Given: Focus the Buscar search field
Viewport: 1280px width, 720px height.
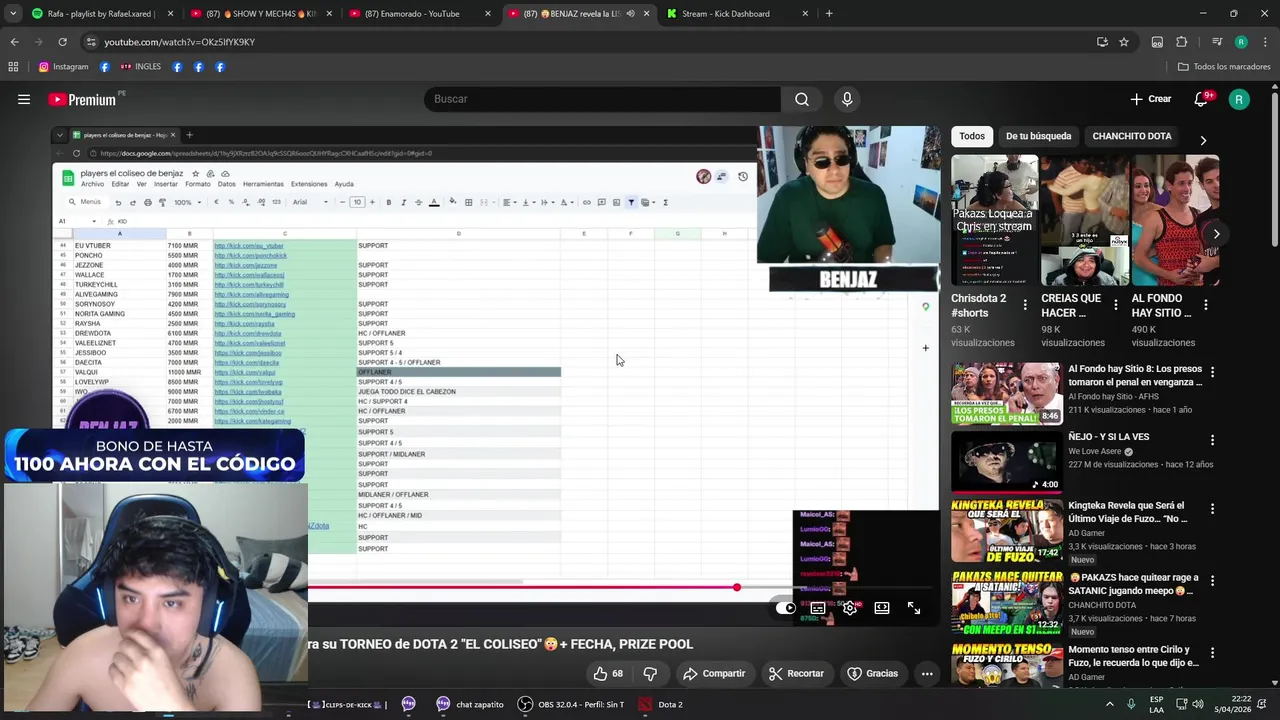Looking at the screenshot, I should coord(602,99).
